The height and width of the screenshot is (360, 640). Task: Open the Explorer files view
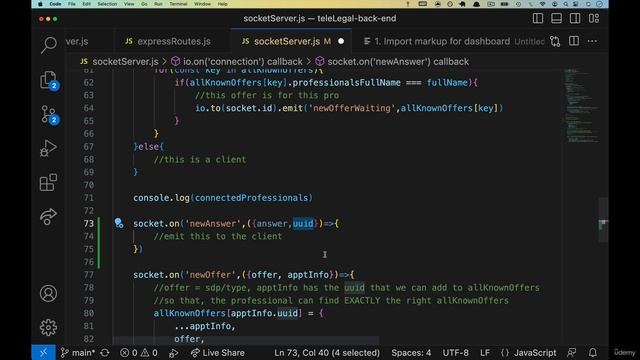tap(49, 80)
